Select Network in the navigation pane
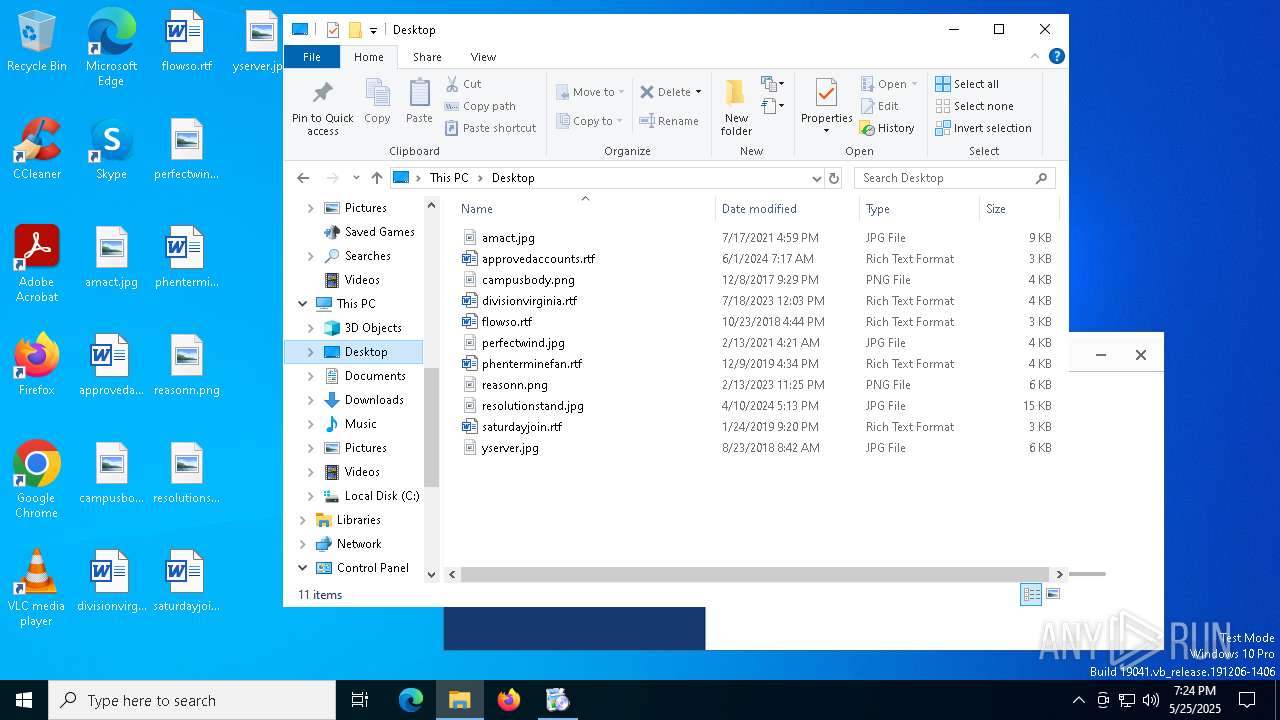 [359, 544]
